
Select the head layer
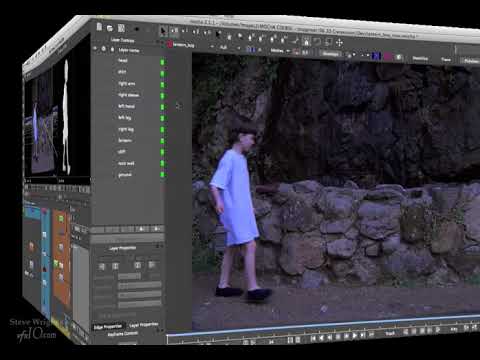point(123,61)
